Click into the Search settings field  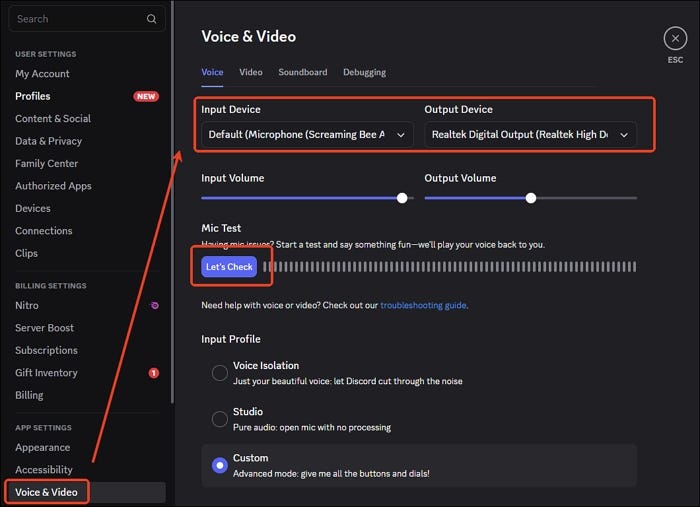[x=87, y=19]
